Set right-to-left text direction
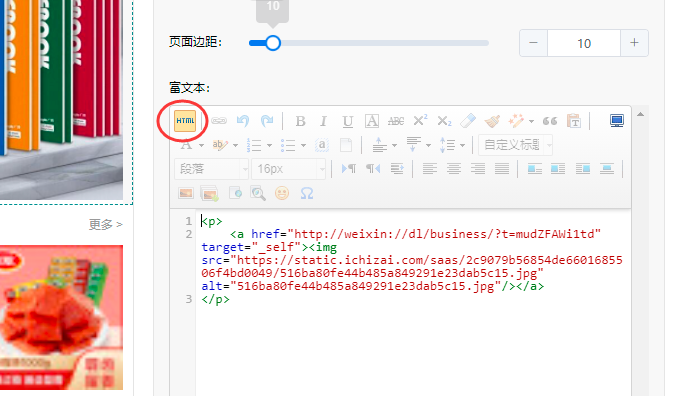Viewport: 693px width, 396px height. 373,169
